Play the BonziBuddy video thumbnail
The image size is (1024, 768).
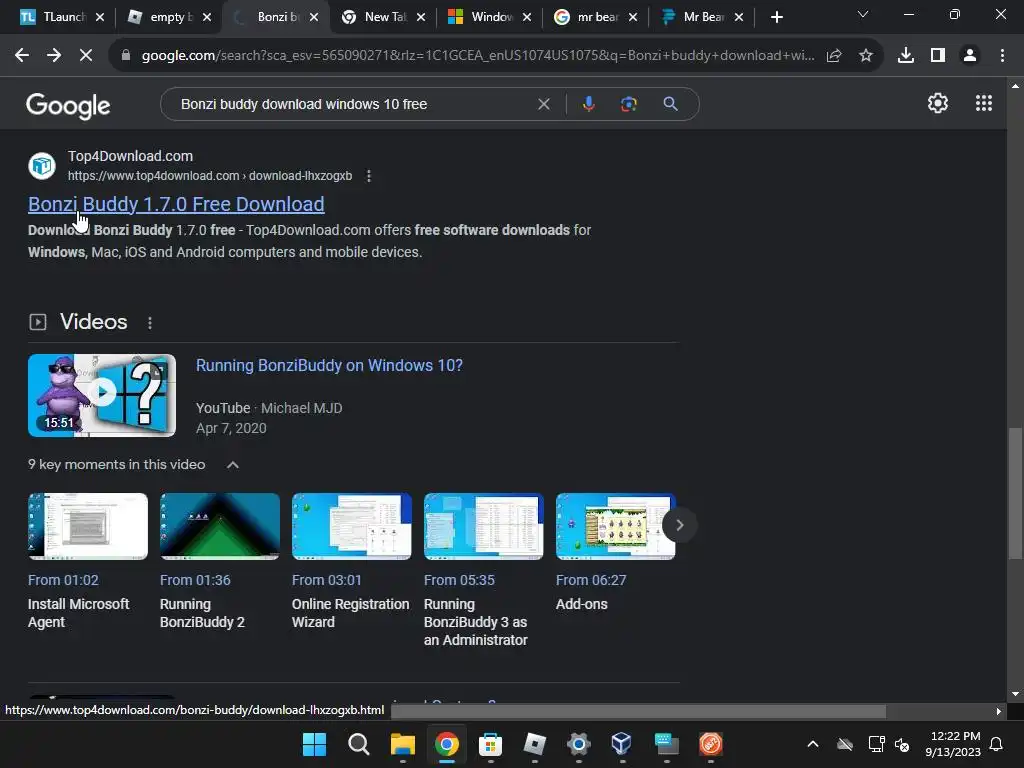pos(102,395)
